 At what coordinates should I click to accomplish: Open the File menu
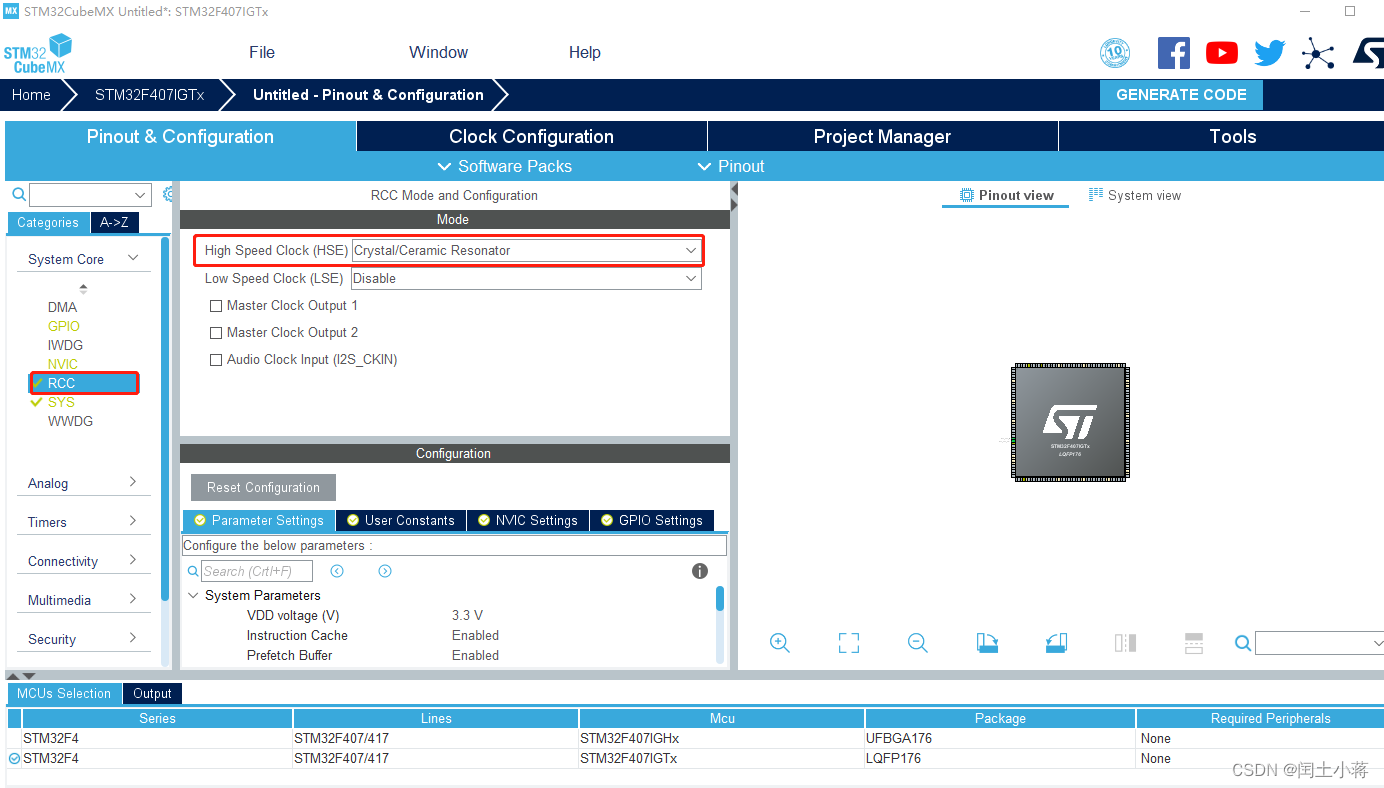coord(262,53)
